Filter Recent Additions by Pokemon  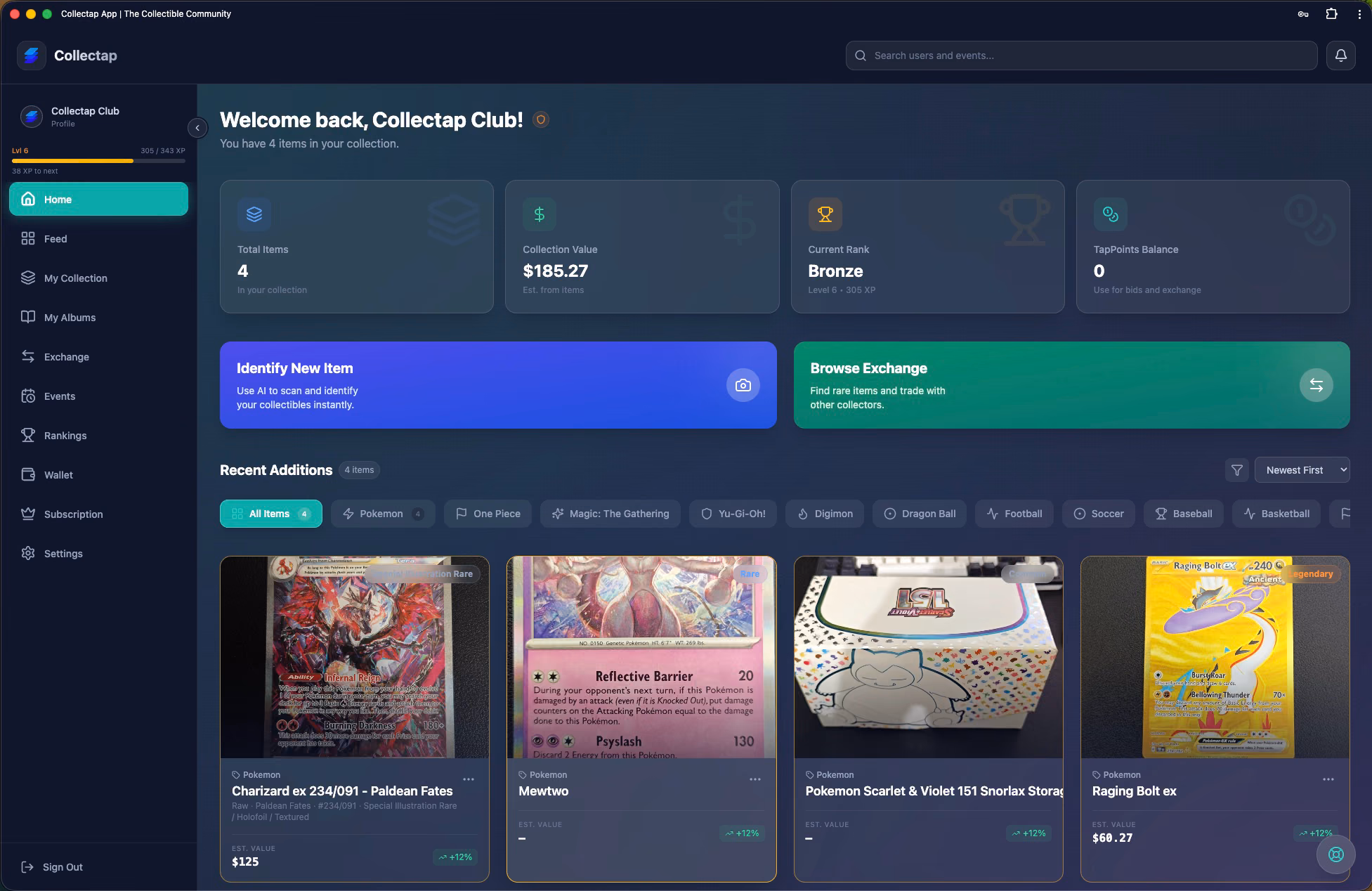[x=383, y=514]
